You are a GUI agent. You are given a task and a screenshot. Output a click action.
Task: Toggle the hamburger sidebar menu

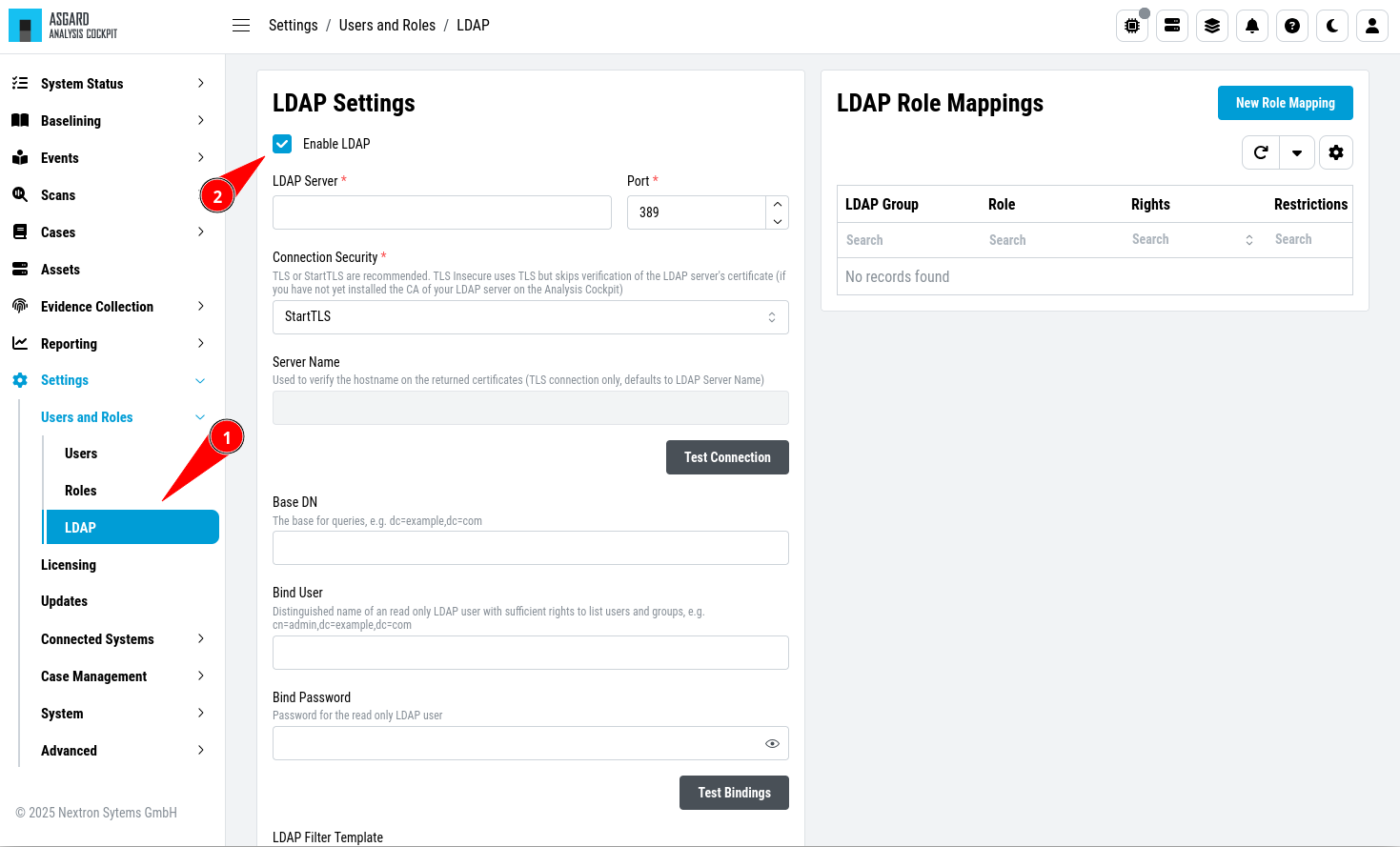click(241, 26)
